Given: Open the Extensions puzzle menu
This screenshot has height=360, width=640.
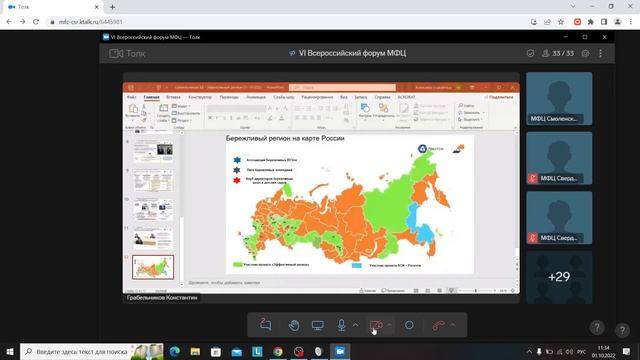Looking at the screenshot, I should (591, 22).
